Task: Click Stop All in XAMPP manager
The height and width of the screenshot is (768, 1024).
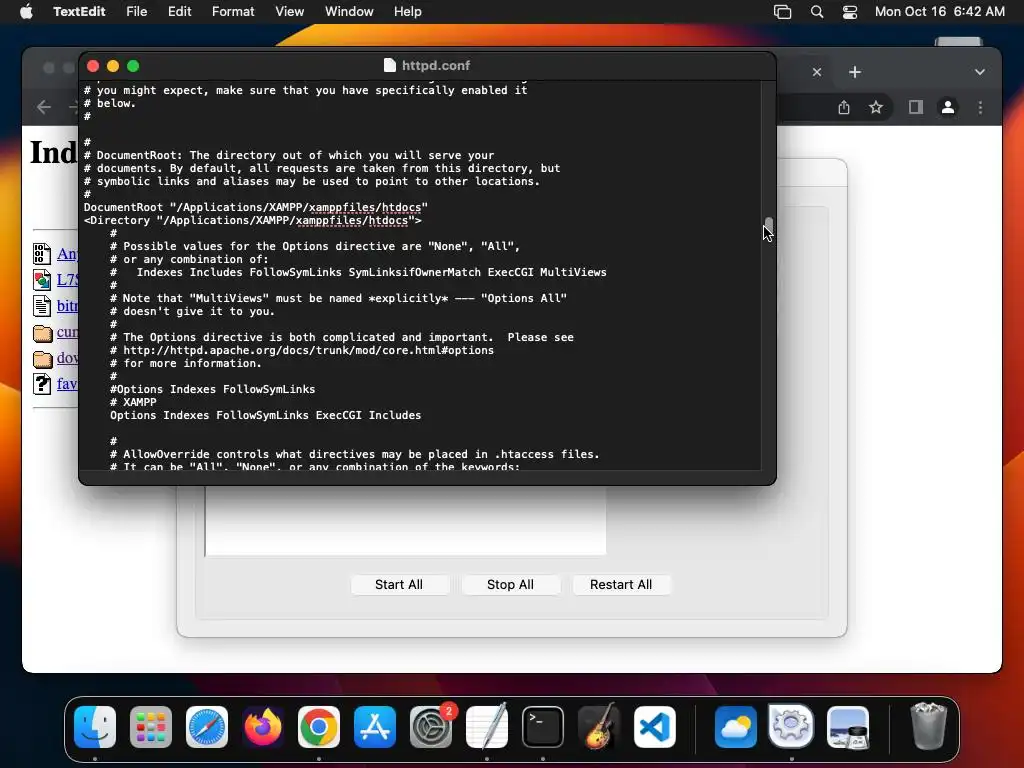Action: click(x=510, y=584)
